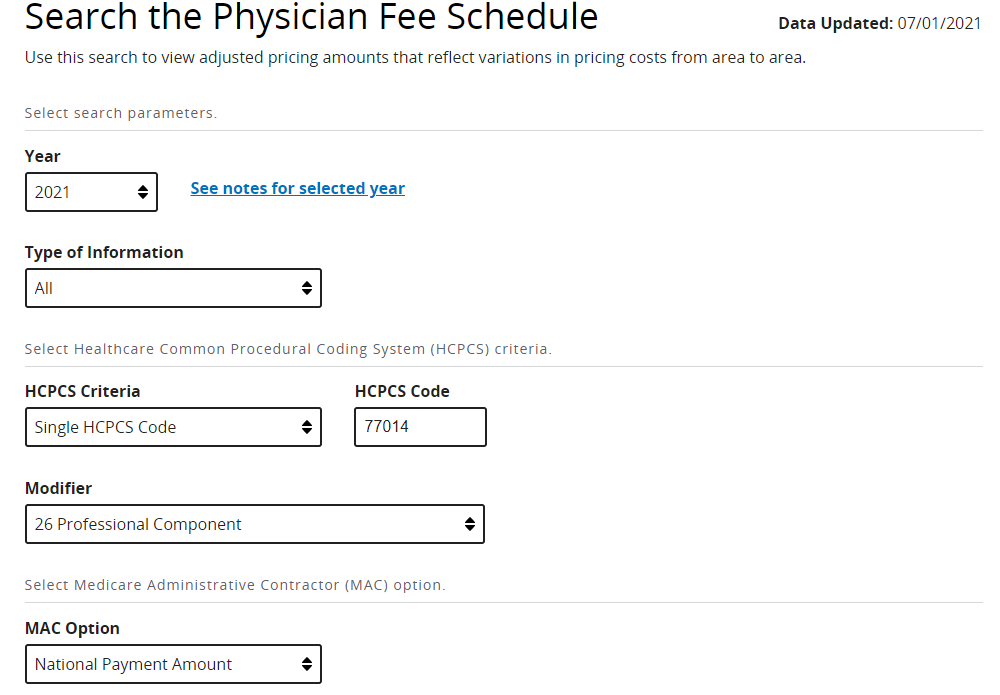
Task: Open the Modifier dropdown showing 26 Professional Component
Action: [240, 524]
